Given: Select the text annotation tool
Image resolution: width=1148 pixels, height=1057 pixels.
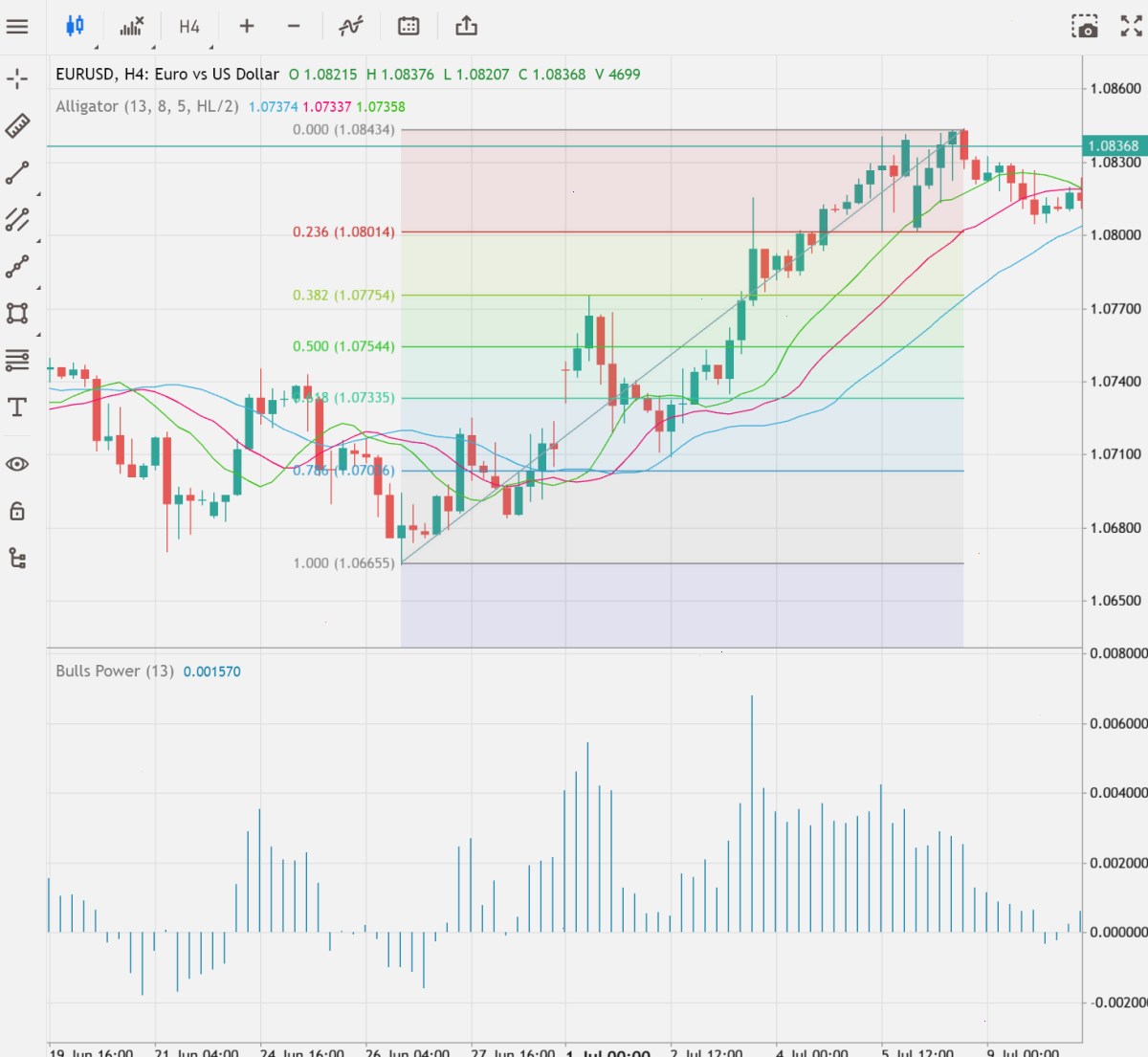Looking at the screenshot, I should point(17,407).
